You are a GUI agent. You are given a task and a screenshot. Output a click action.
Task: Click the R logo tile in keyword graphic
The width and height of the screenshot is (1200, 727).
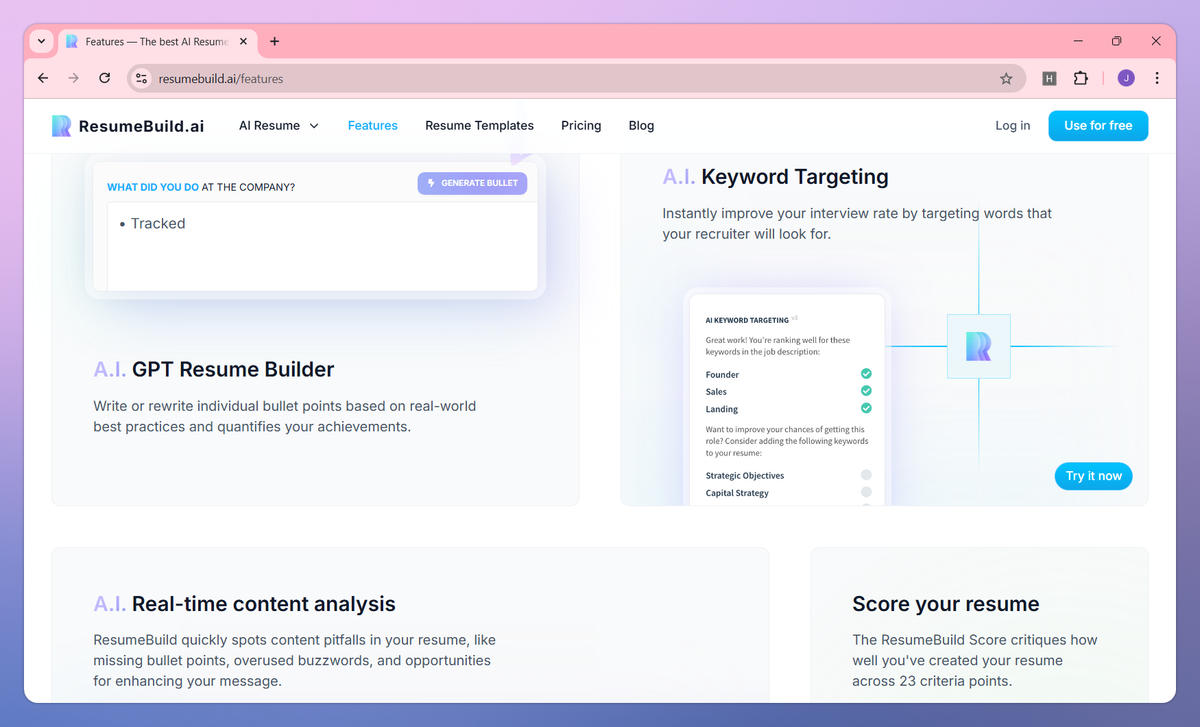pyautogui.click(x=978, y=346)
